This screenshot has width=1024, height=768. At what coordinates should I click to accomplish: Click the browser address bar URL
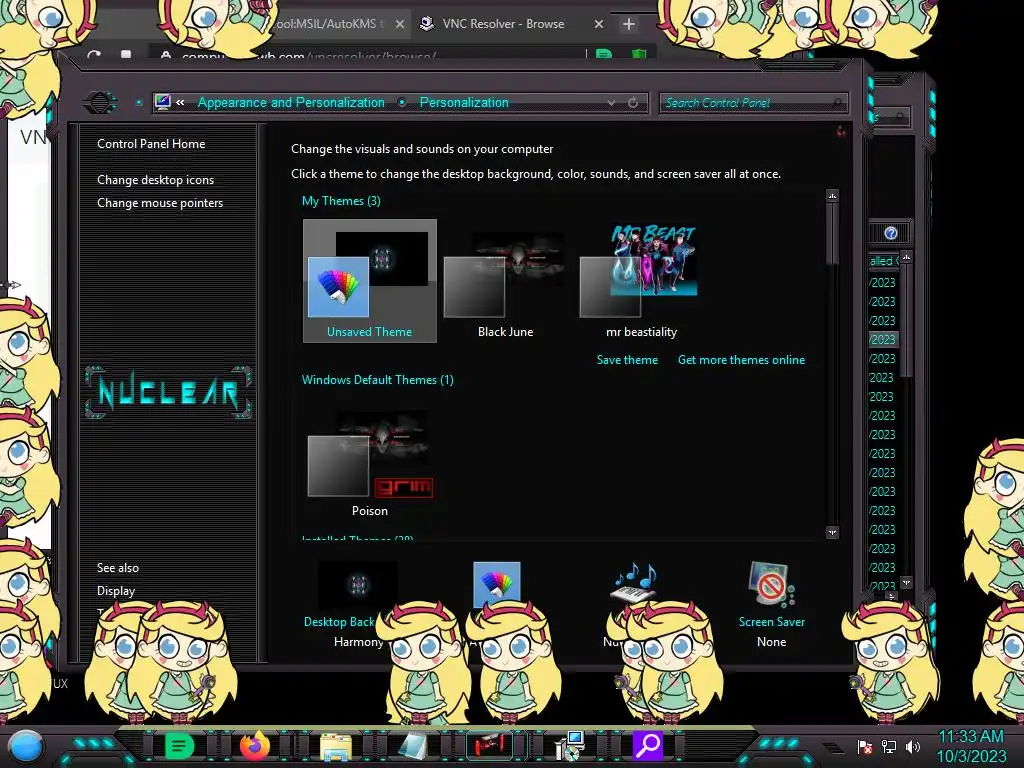pyautogui.click(x=366, y=56)
